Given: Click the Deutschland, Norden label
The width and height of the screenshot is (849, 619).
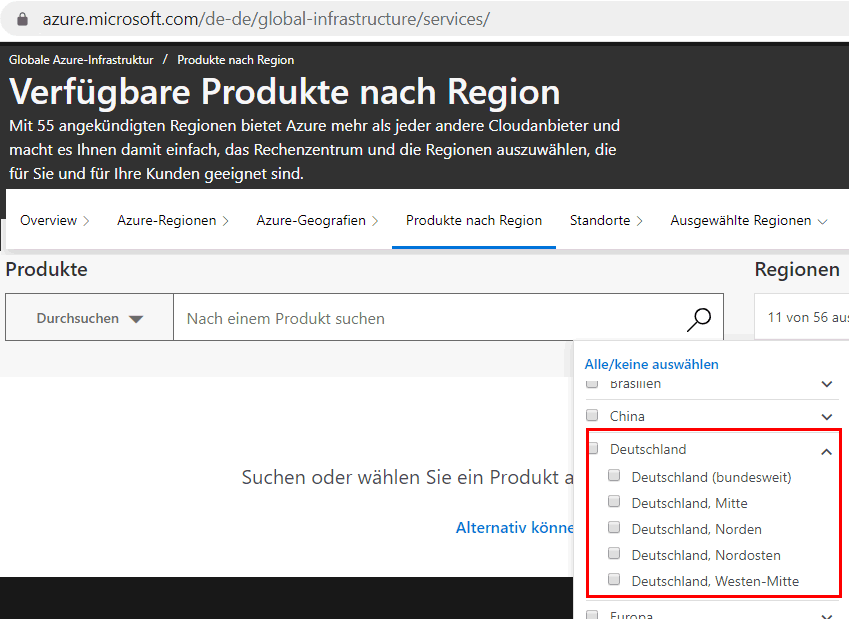Looking at the screenshot, I should (696, 529).
